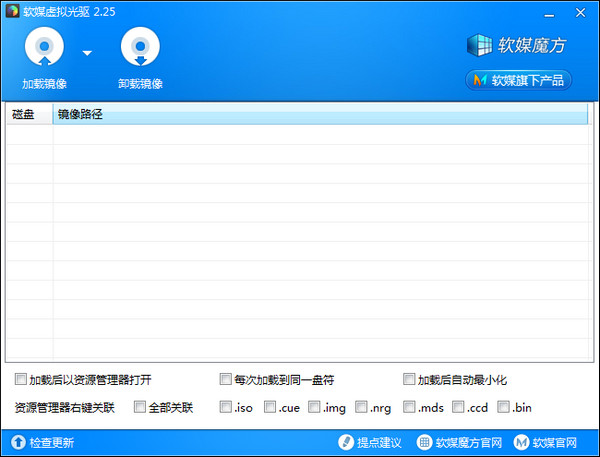Image resolution: width=600 pixels, height=457 pixels.
Task: Click the 加载镜像 (load image) disc icon
Action: tap(43, 47)
